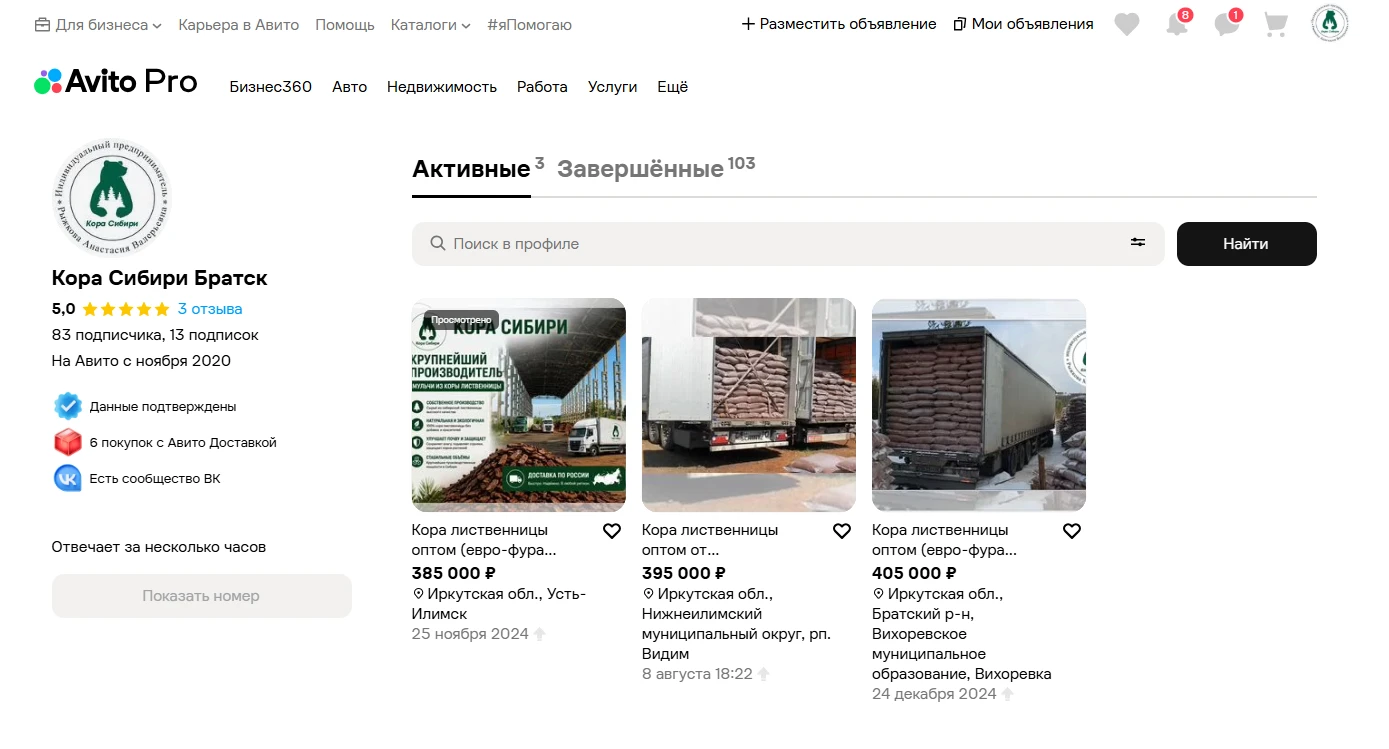Open listing title priced 385 000 ₽
The image size is (1389, 749).
[484, 540]
